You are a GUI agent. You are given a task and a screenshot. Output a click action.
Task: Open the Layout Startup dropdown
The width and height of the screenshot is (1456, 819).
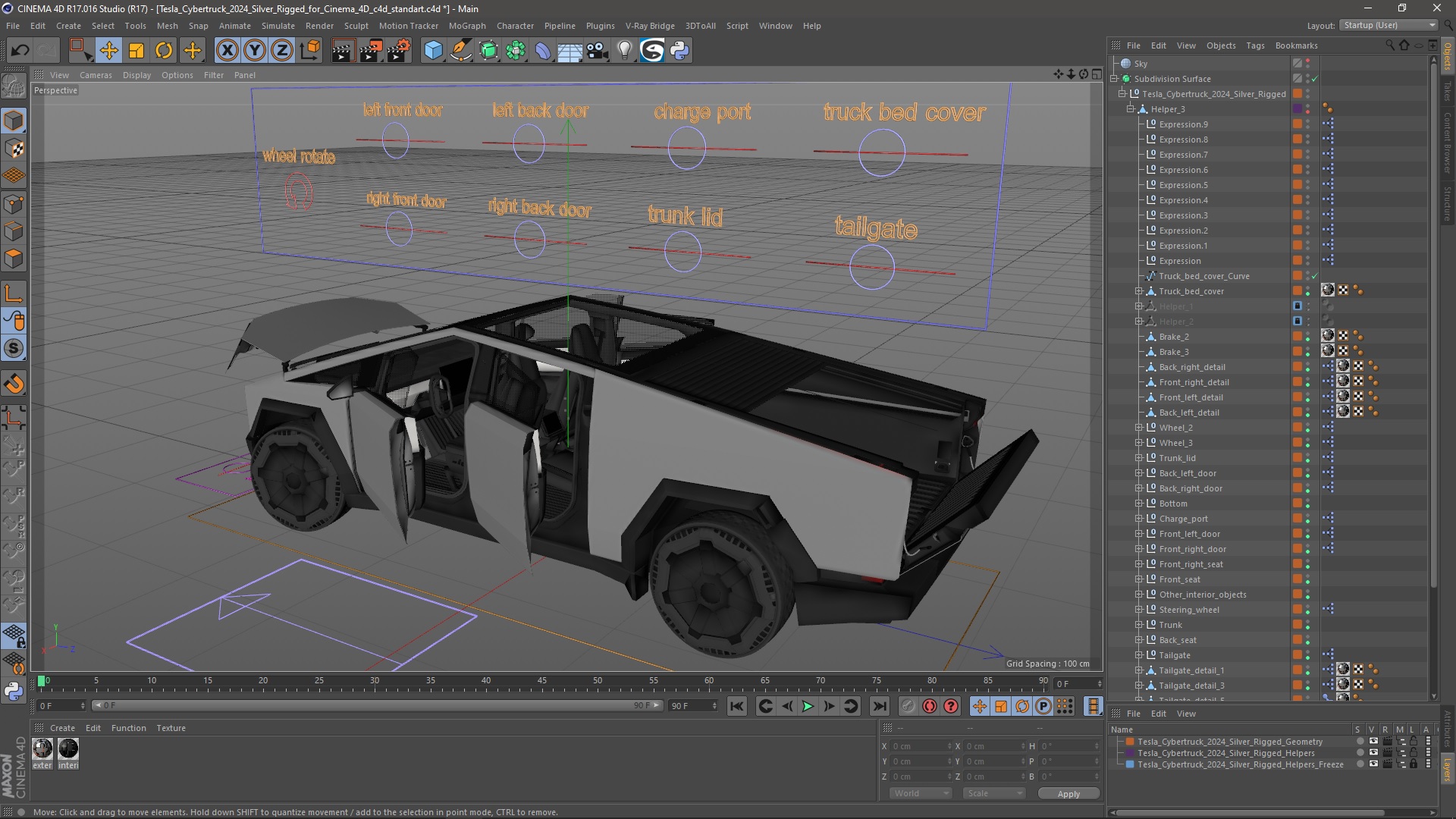click(x=1389, y=25)
